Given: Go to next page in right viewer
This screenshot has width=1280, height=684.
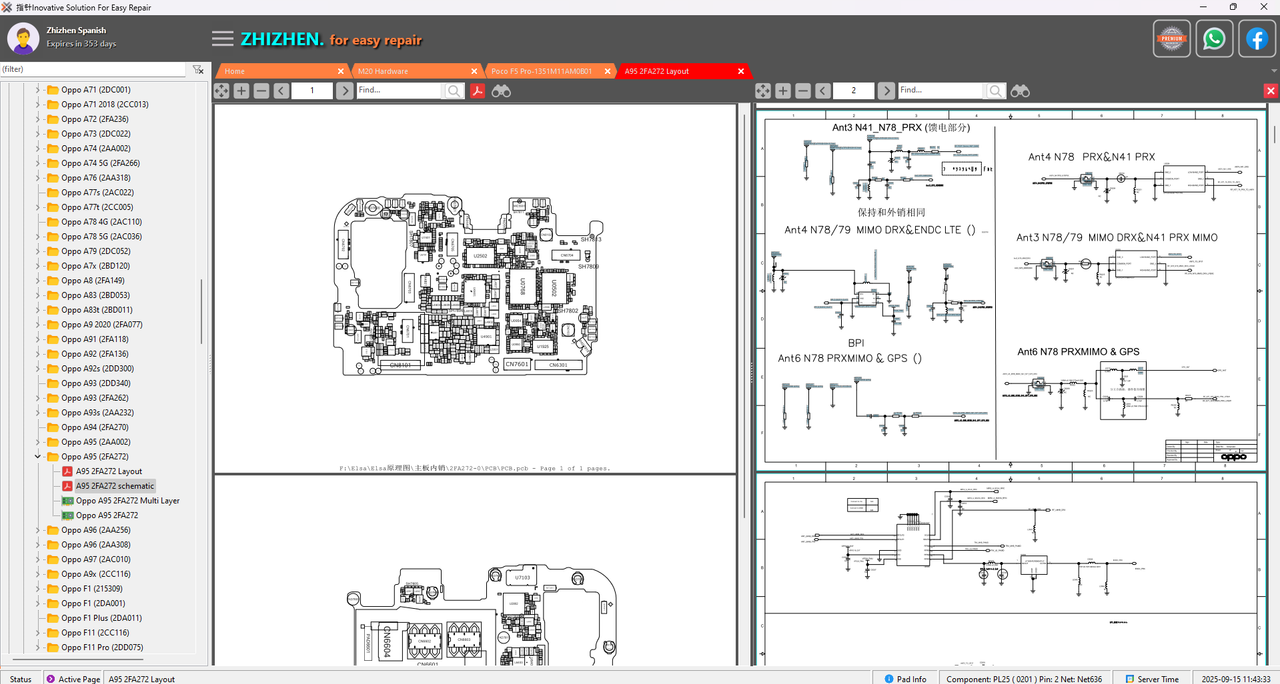Looking at the screenshot, I should [886, 91].
